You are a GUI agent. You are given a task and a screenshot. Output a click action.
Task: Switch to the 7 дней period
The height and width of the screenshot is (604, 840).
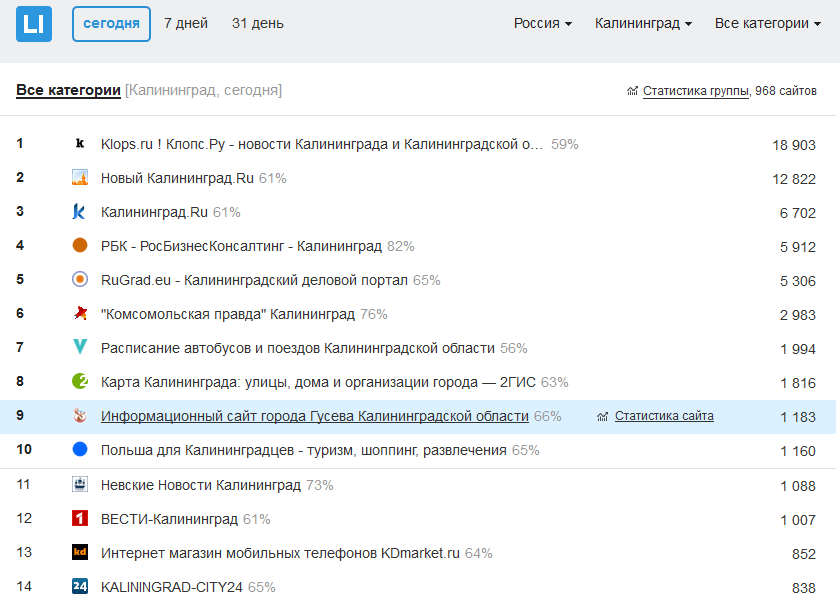186,24
